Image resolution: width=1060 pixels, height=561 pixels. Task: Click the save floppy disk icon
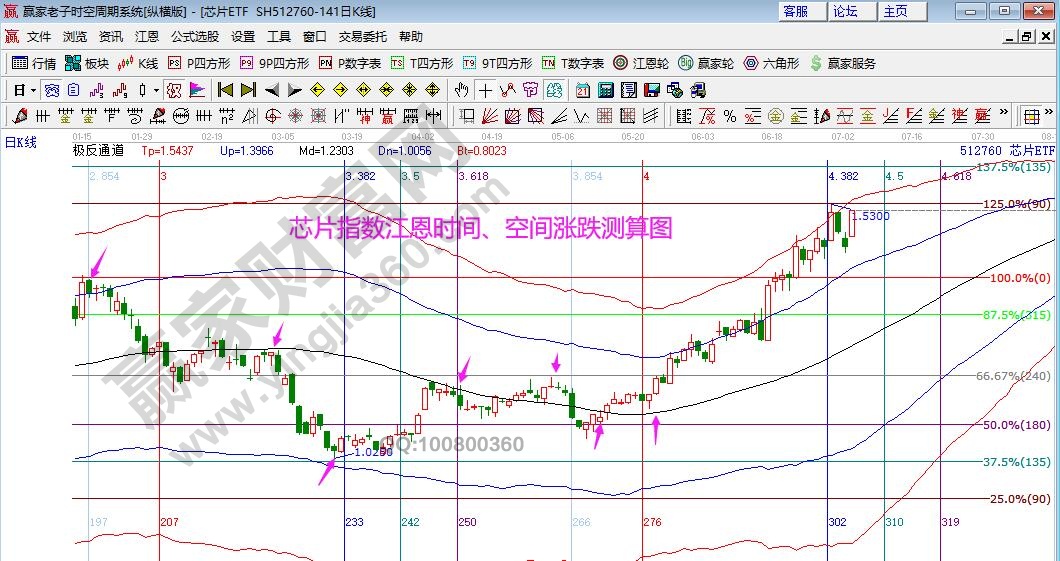(x=652, y=90)
